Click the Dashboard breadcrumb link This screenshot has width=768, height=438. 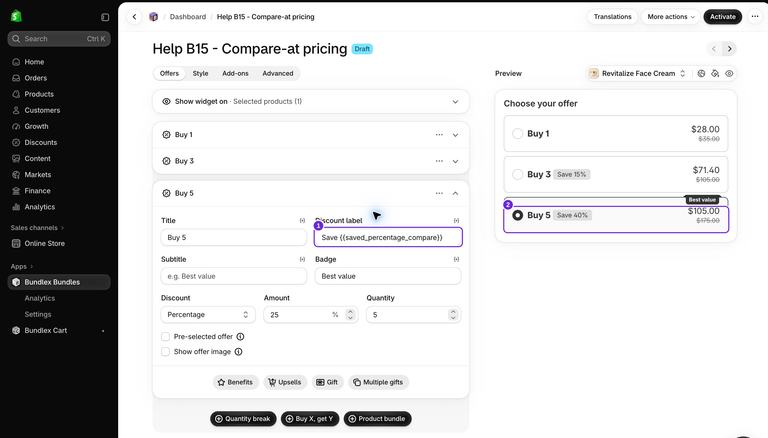pos(188,17)
